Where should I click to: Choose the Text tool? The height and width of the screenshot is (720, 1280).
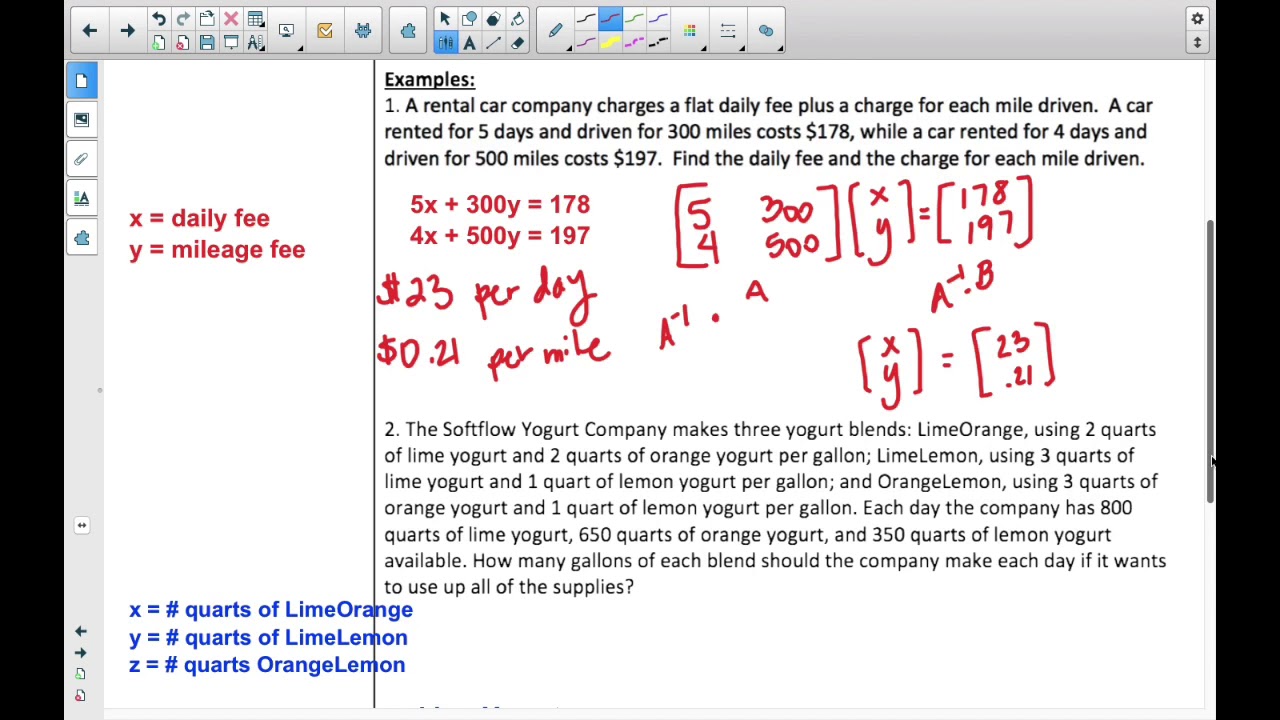click(x=469, y=43)
